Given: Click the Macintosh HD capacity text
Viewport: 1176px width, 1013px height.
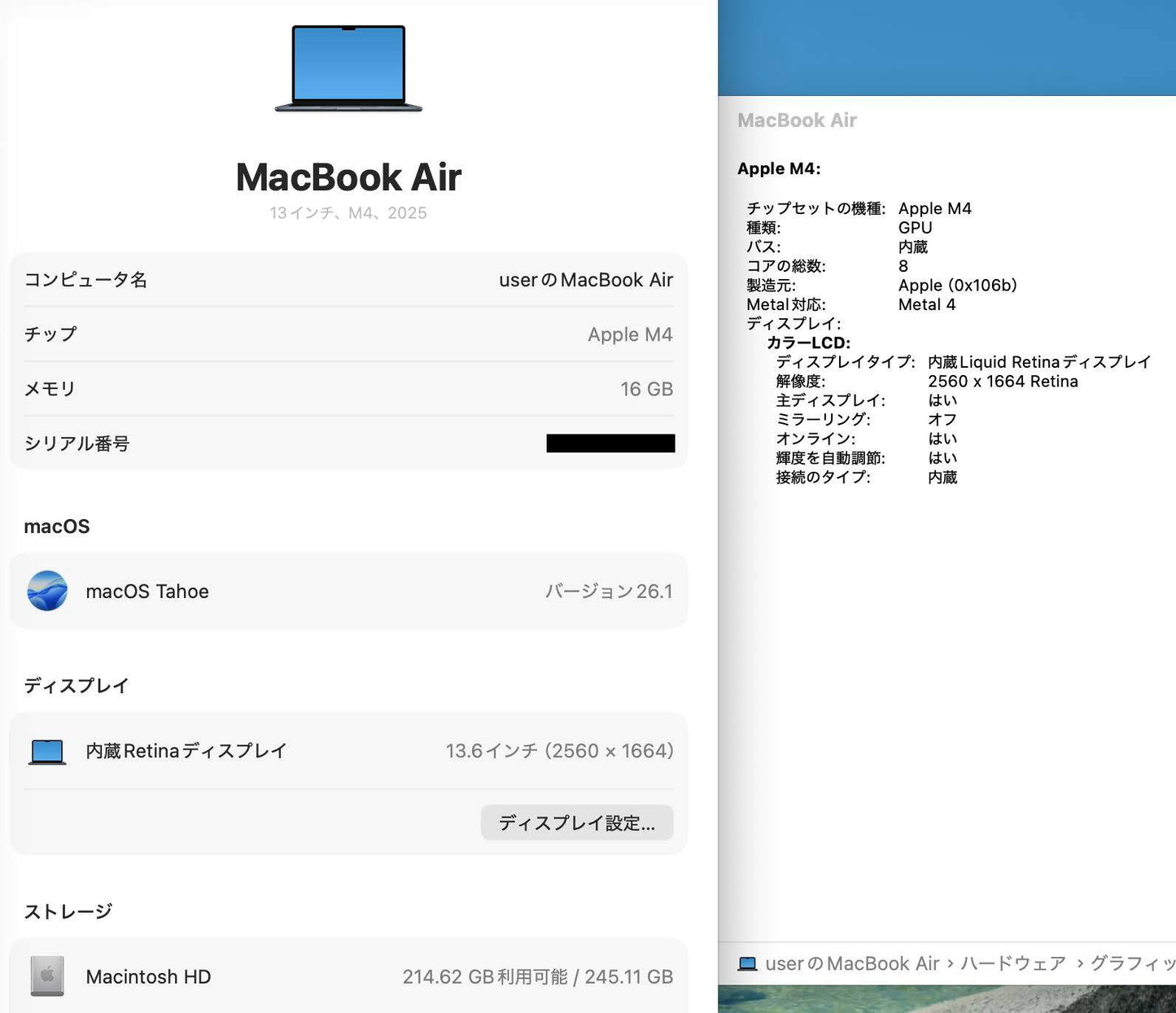Looking at the screenshot, I should point(538,976).
